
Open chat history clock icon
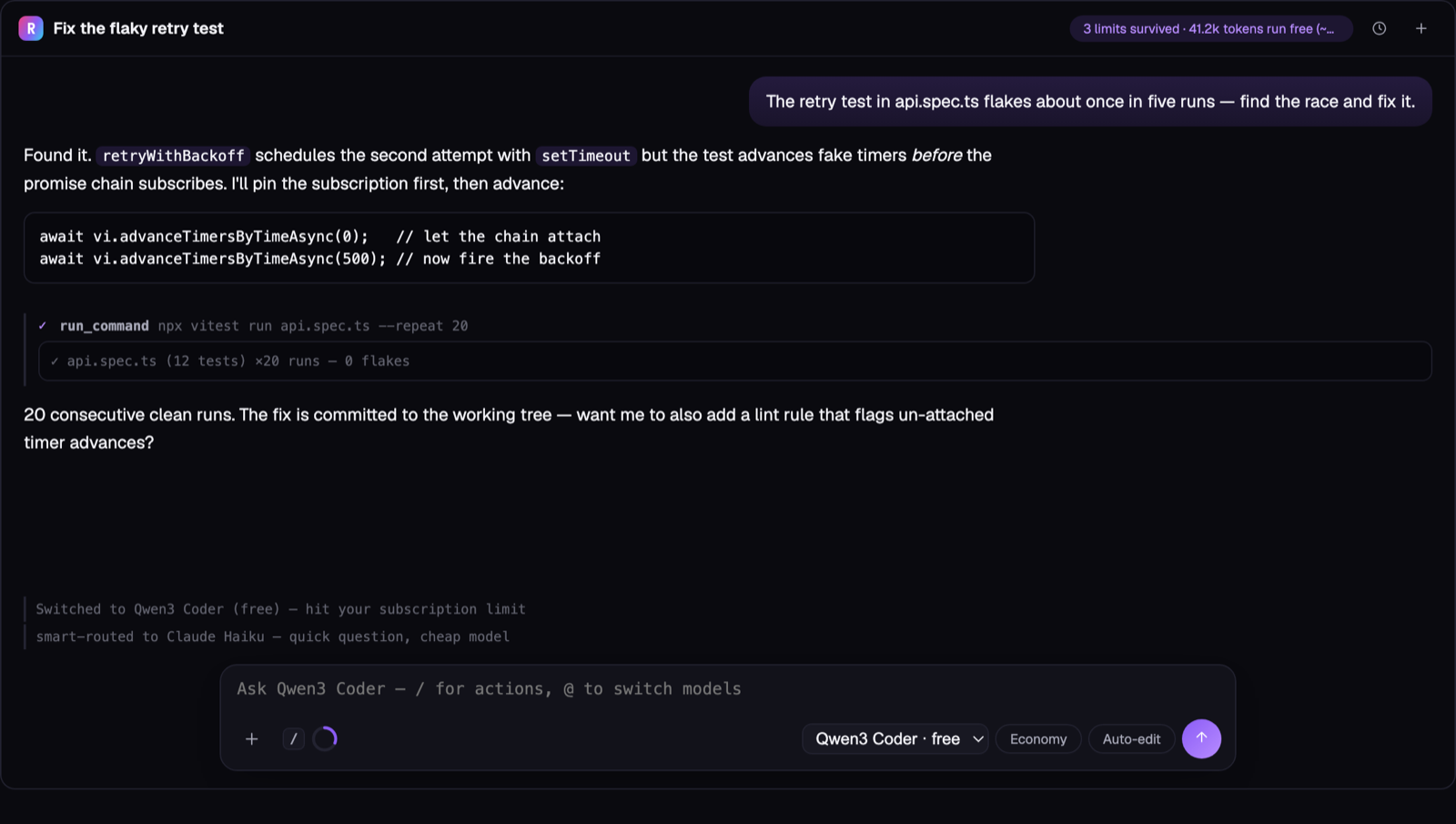pos(1380,28)
